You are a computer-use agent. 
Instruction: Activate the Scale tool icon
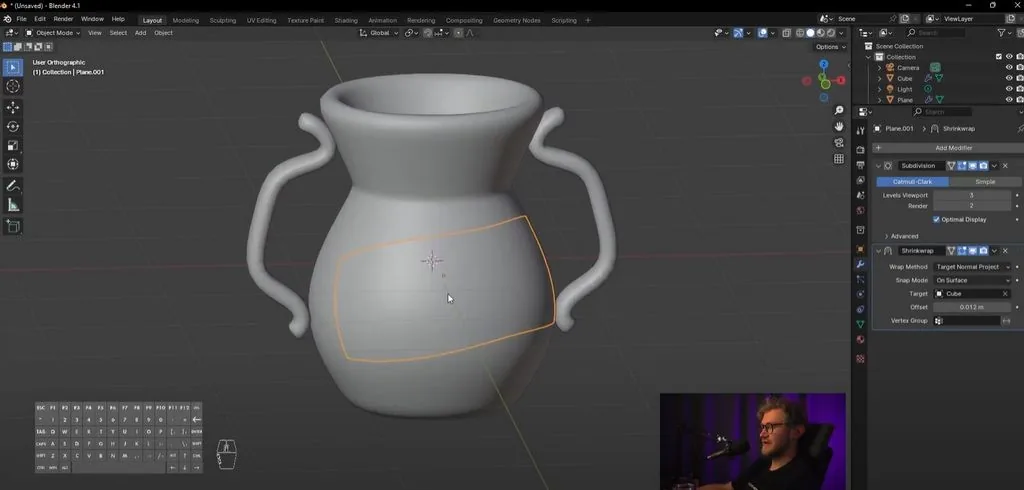(x=13, y=146)
